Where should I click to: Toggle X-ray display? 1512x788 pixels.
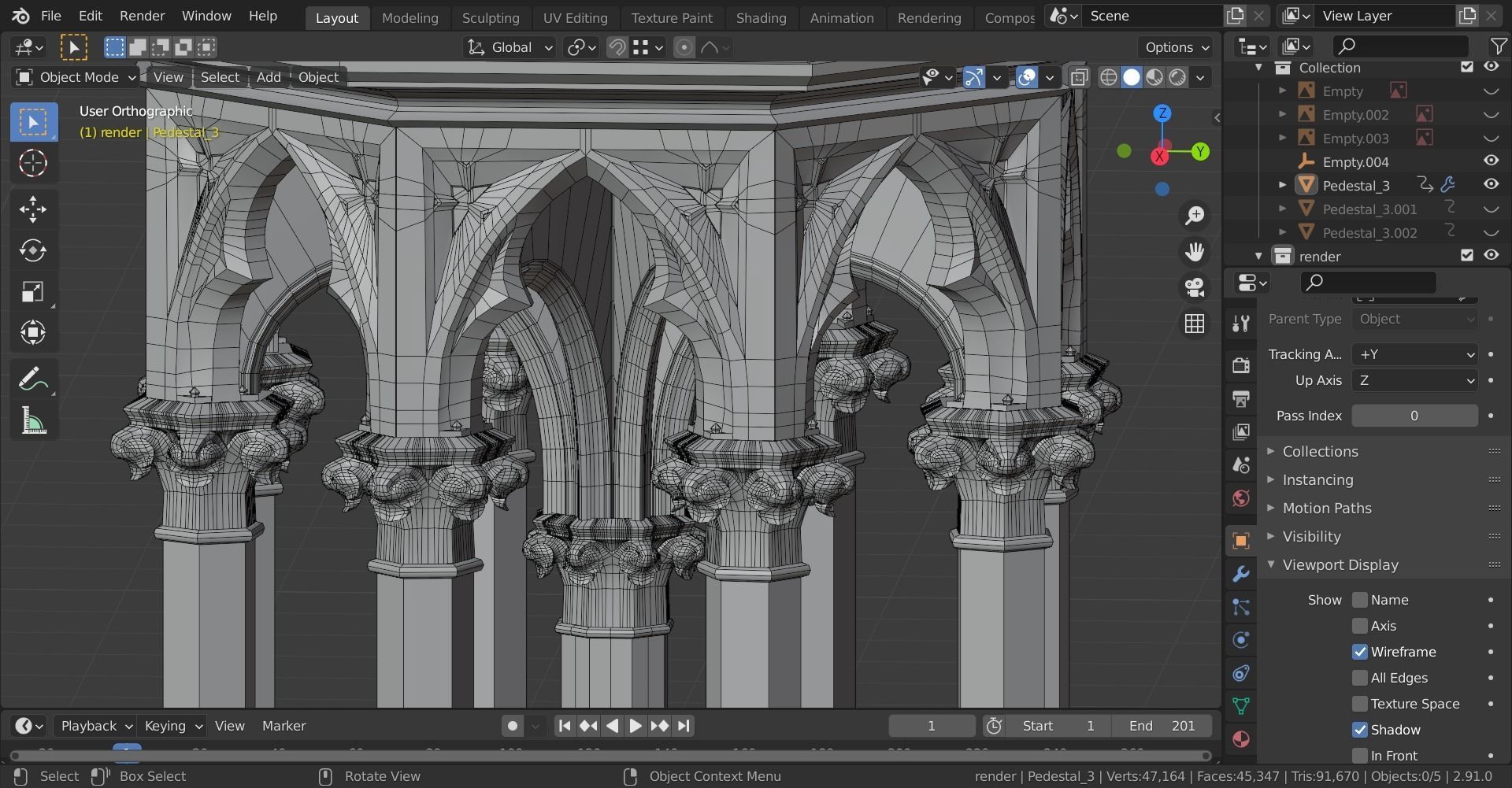click(x=1079, y=77)
